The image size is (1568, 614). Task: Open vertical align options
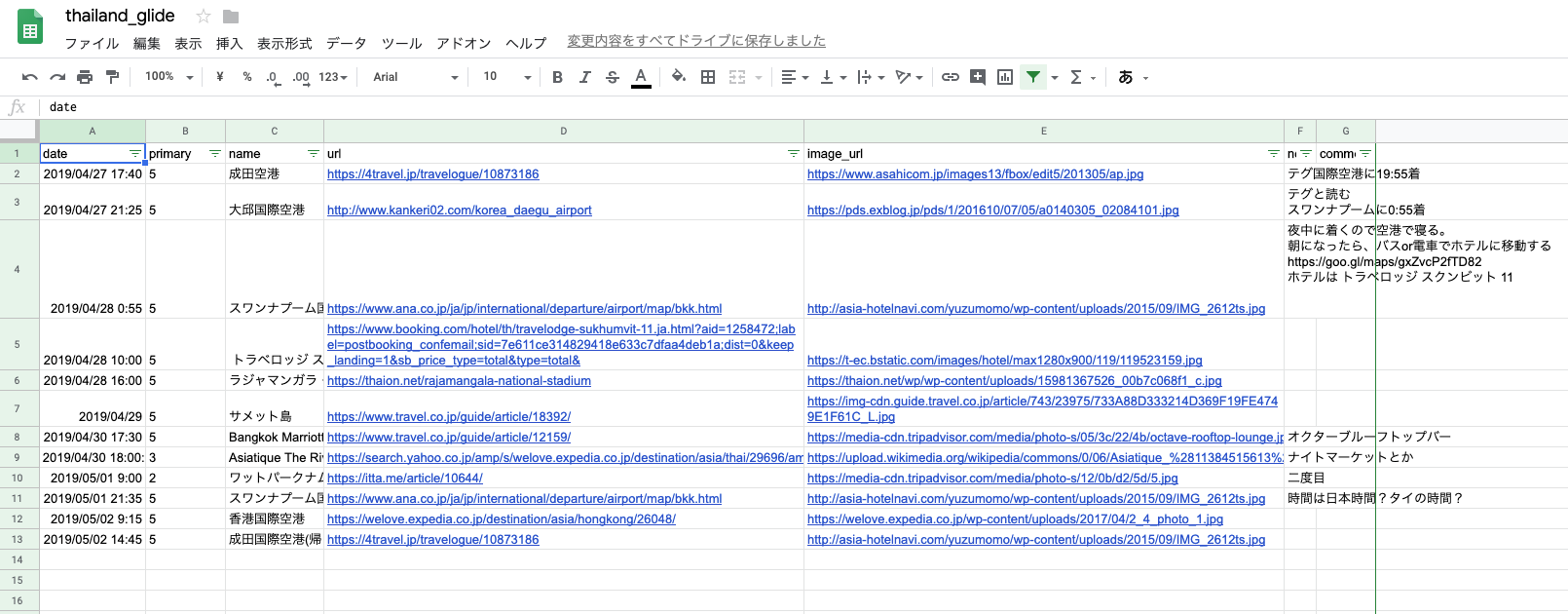833,77
